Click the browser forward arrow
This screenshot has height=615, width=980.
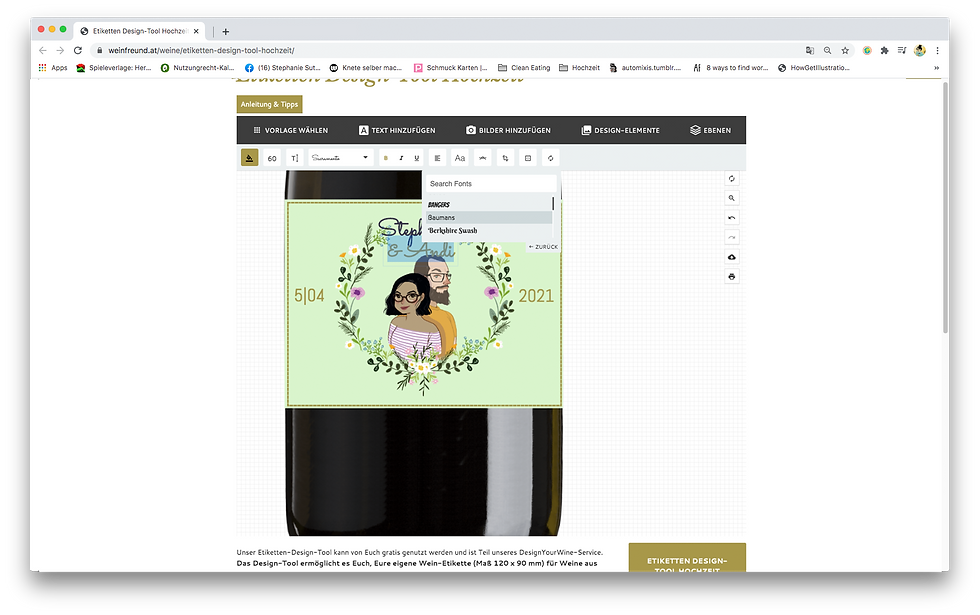coord(60,51)
